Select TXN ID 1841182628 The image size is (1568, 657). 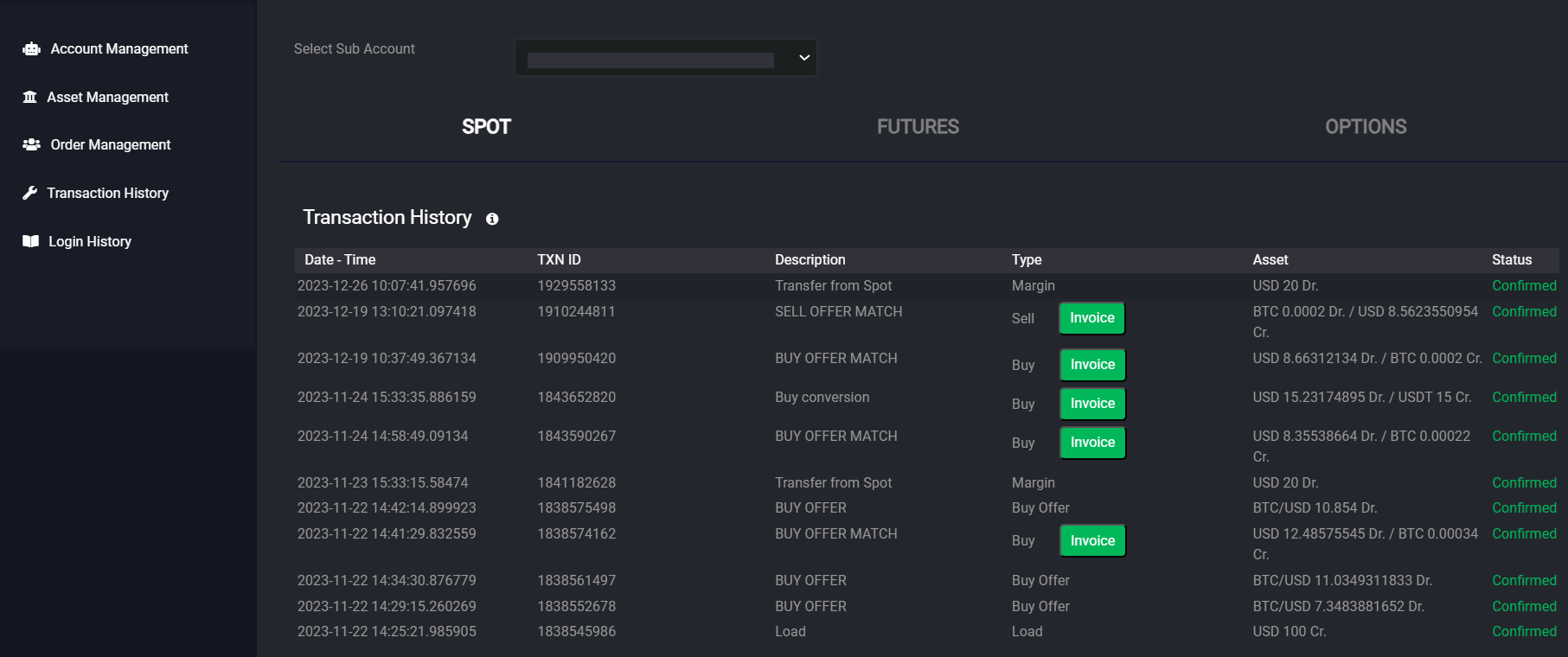coord(577,482)
